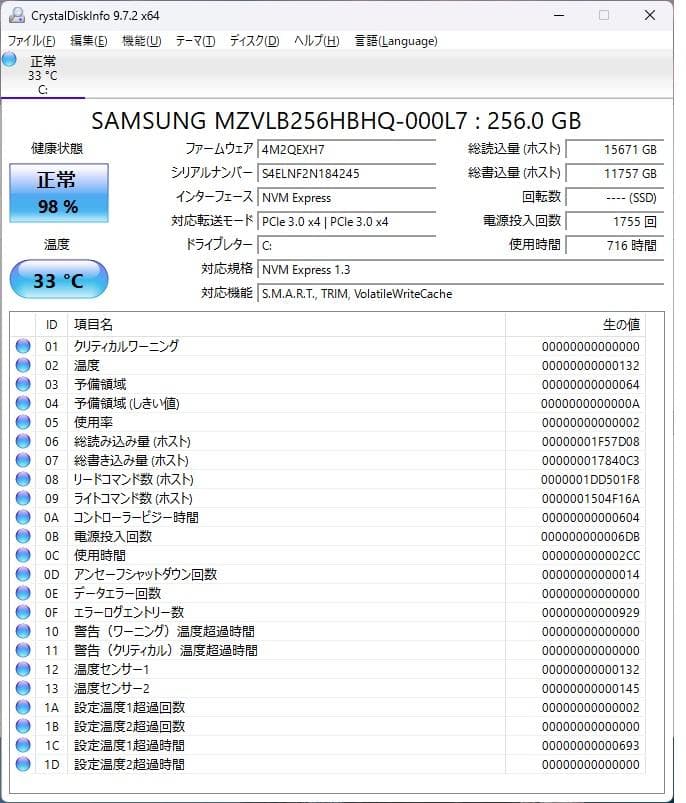Click raw value 0000001504F16A
Viewport: 686px width, 803px height.
(x=590, y=498)
